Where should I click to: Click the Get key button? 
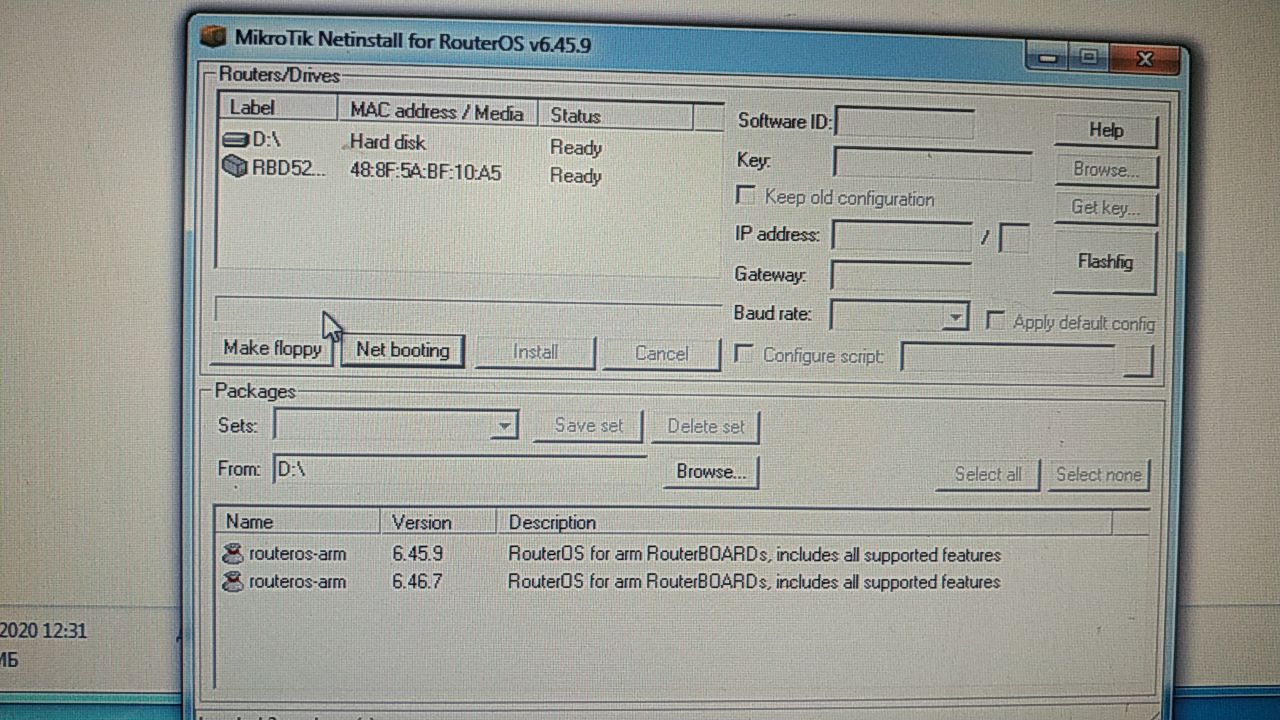[x=1106, y=207]
